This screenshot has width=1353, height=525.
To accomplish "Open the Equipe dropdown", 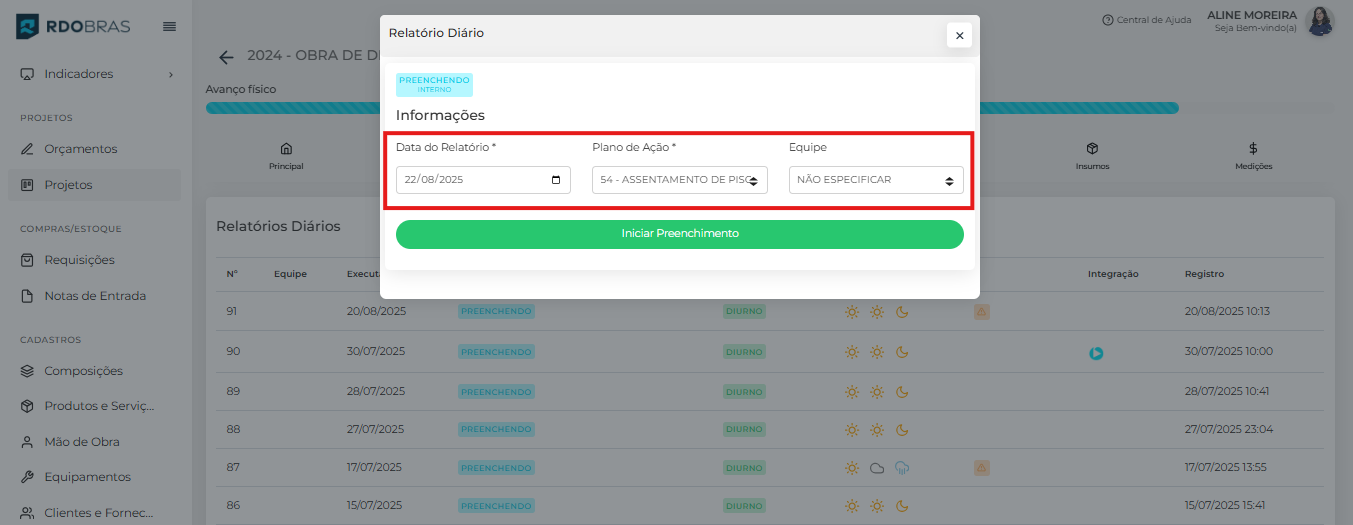I will click(x=875, y=180).
